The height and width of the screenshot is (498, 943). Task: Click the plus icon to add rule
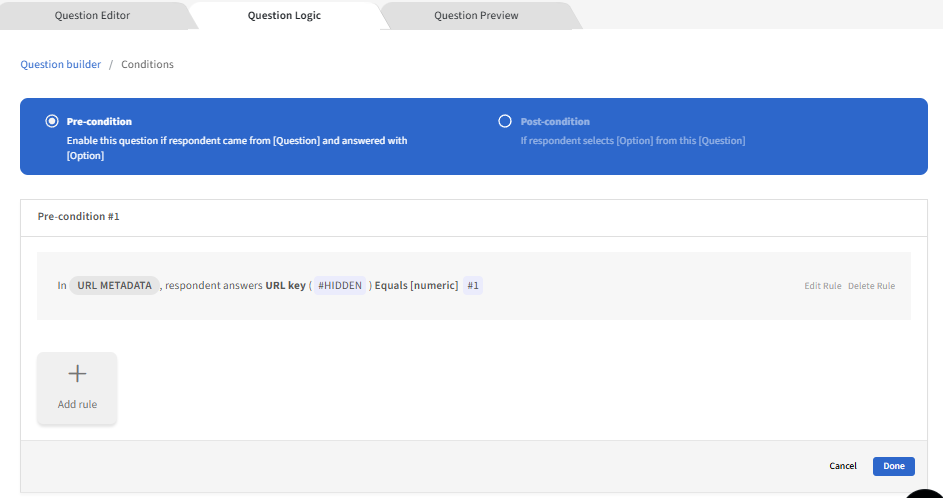(77, 374)
